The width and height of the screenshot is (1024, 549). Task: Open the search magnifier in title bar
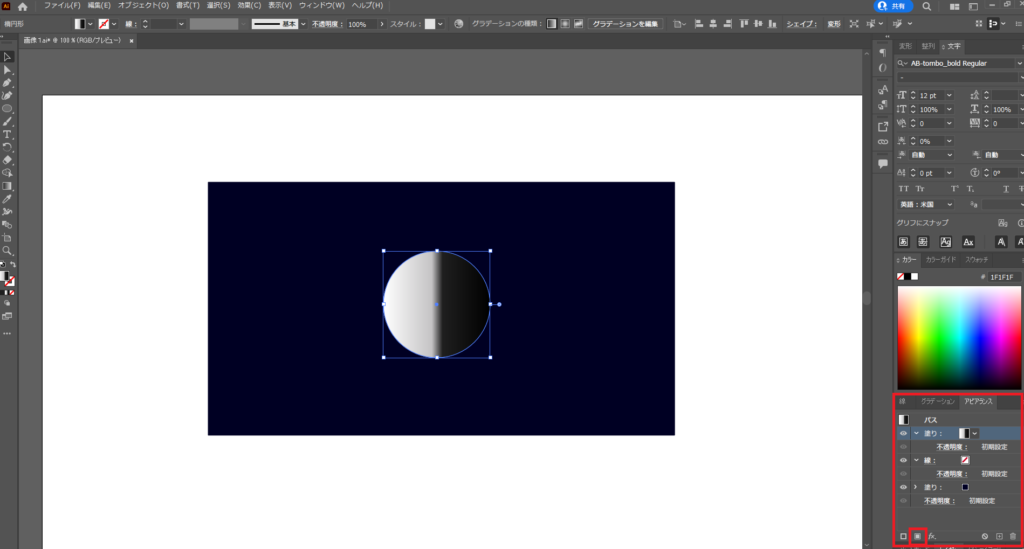coord(927,7)
